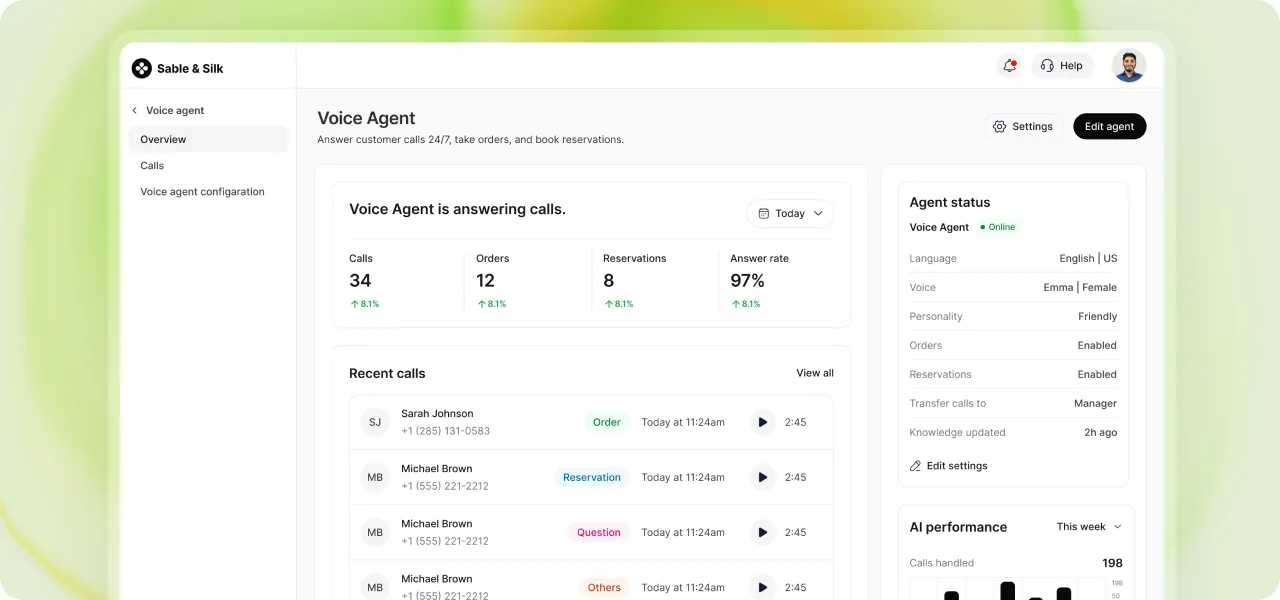Viewport: 1280px width, 600px height.
Task: Open the Today date range dropdown
Action: tap(790, 213)
